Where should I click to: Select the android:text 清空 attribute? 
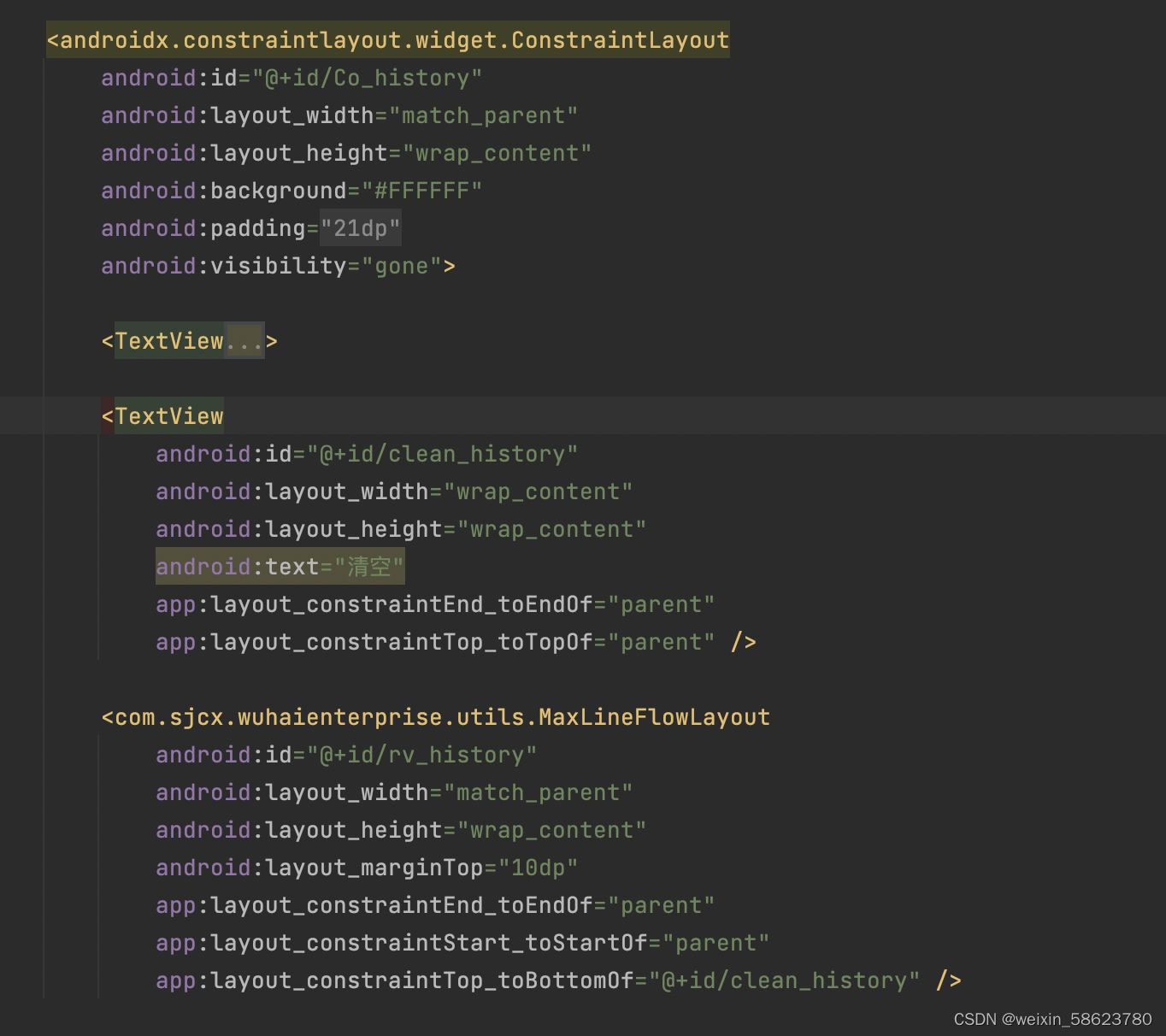280,567
